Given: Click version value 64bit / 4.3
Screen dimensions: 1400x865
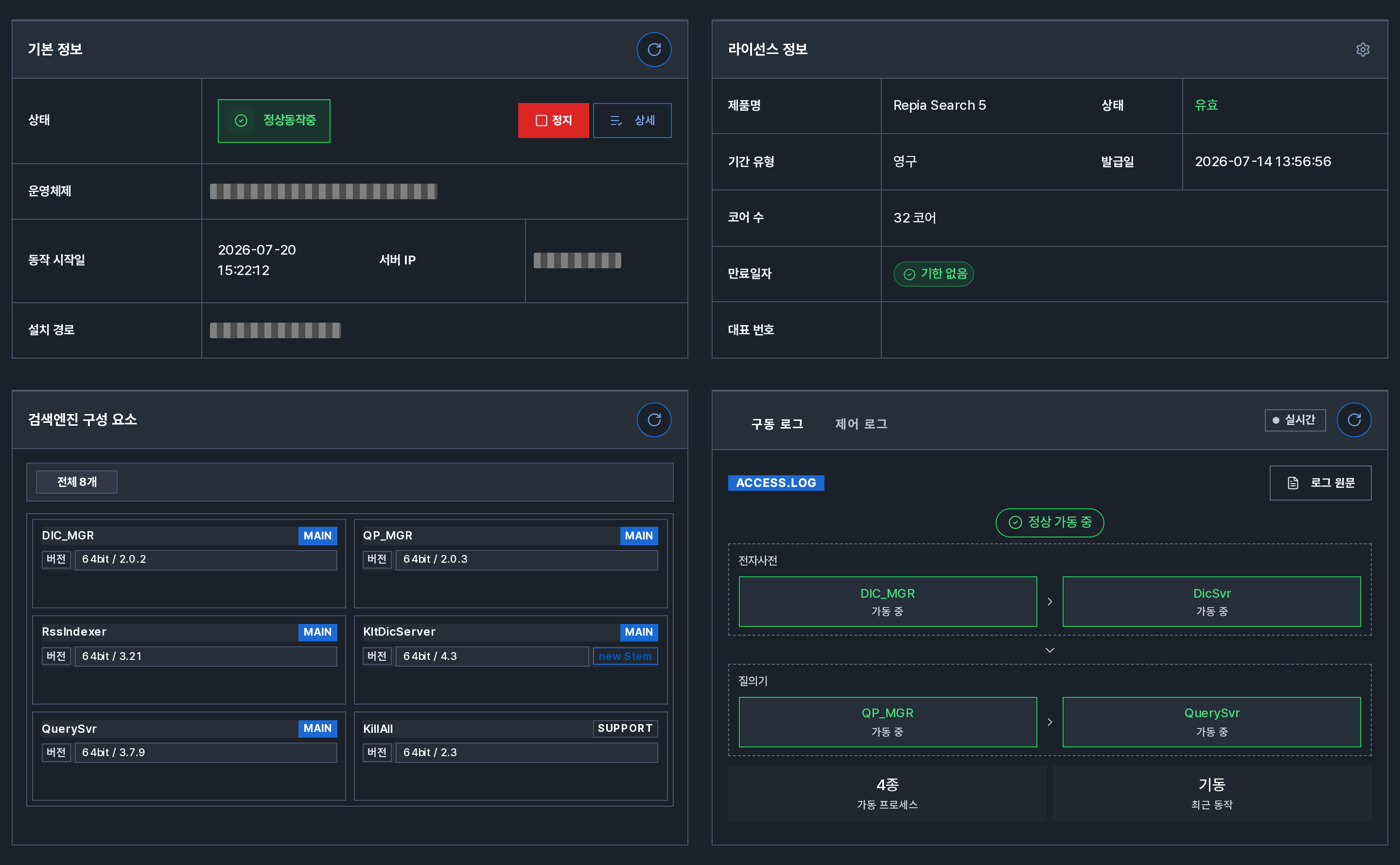Looking at the screenshot, I should click(x=492, y=656).
